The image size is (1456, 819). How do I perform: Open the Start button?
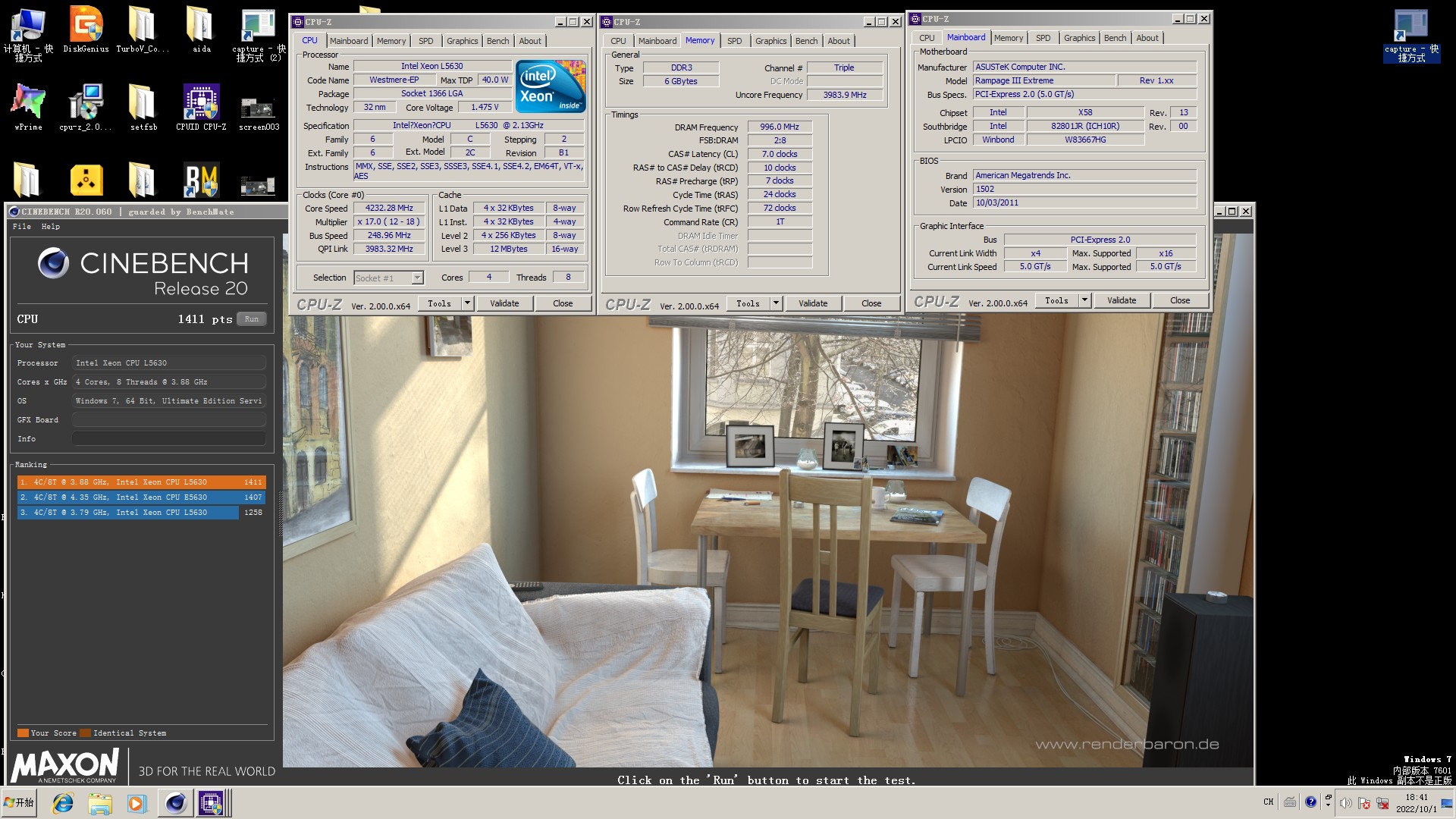[20, 802]
